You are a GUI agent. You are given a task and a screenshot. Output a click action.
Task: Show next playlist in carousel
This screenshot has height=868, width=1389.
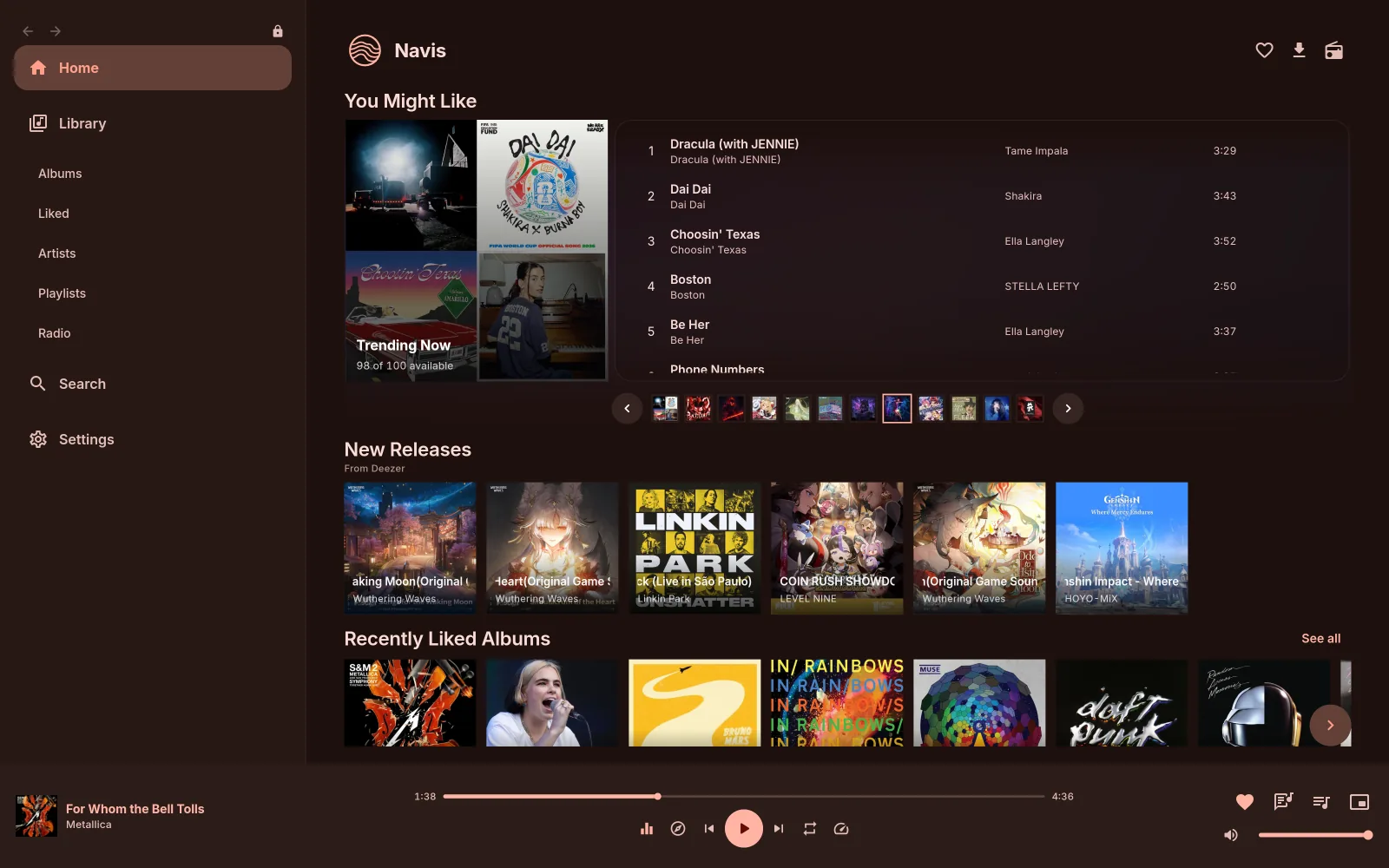pos(1068,408)
